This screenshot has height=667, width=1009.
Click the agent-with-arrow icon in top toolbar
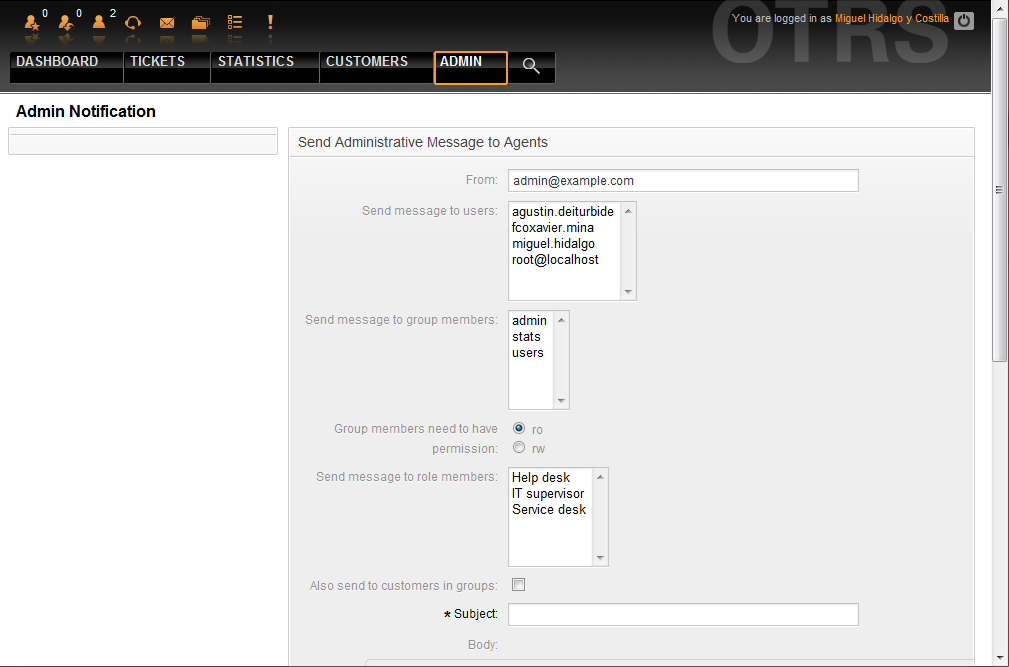point(66,22)
